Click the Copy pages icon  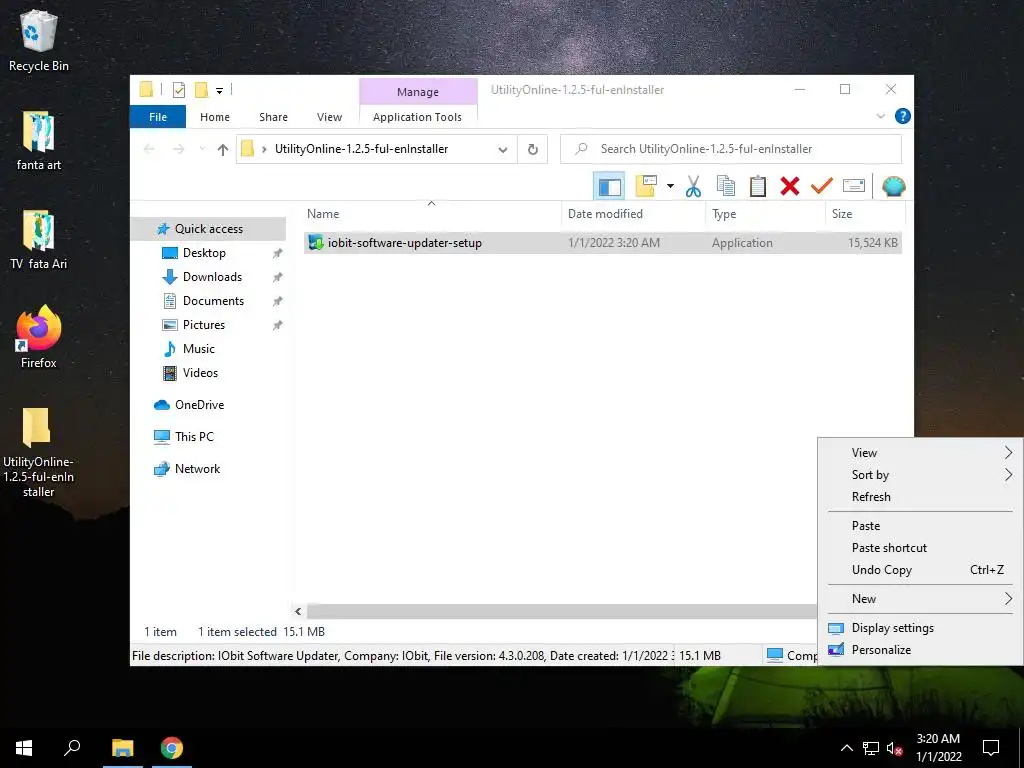[726, 186]
